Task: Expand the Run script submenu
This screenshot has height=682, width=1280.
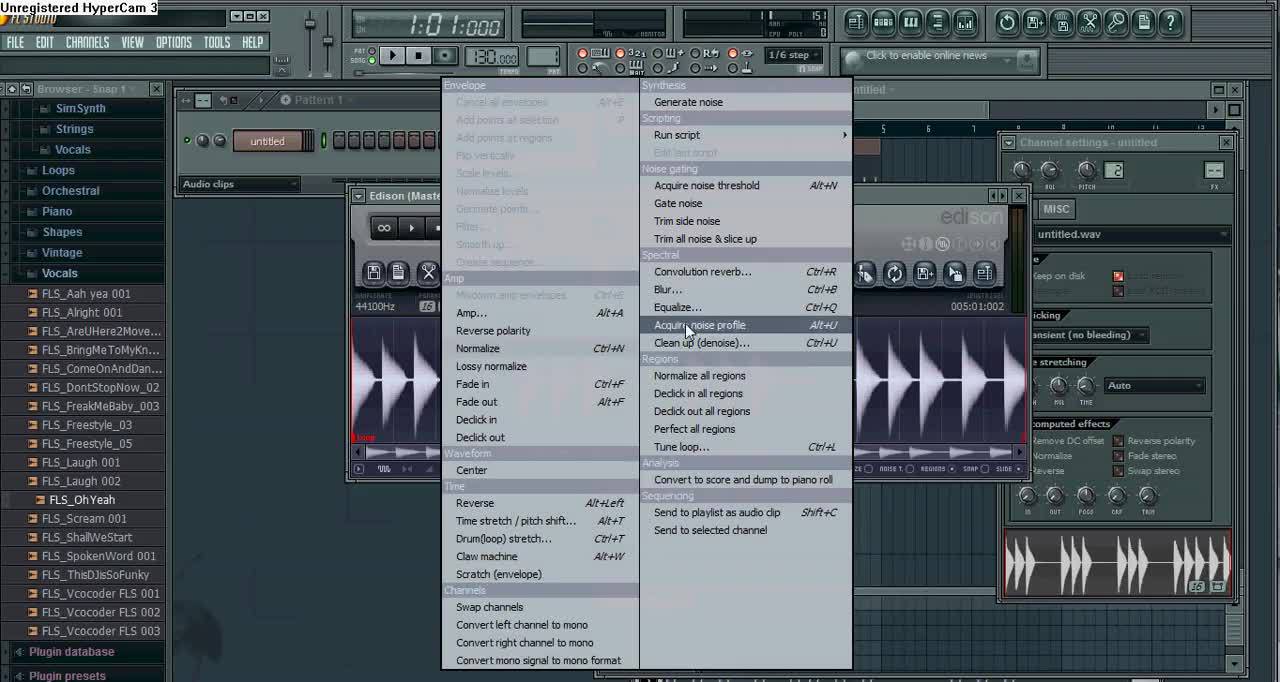Action: [x=745, y=135]
